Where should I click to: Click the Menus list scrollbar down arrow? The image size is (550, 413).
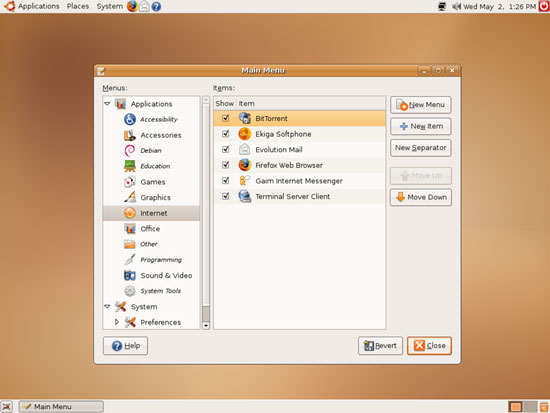pyautogui.click(x=206, y=326)
